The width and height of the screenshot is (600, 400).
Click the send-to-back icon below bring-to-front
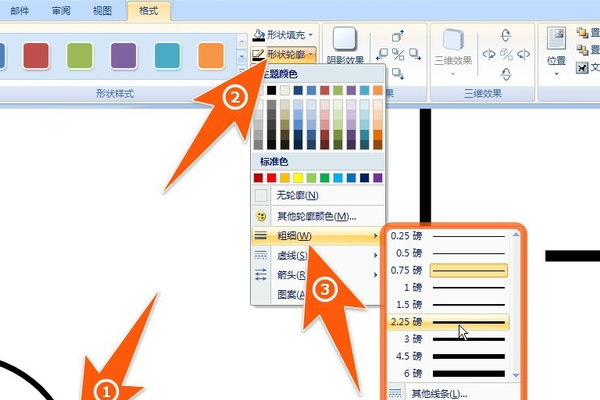pyautogui.click(x=582, y=50)
